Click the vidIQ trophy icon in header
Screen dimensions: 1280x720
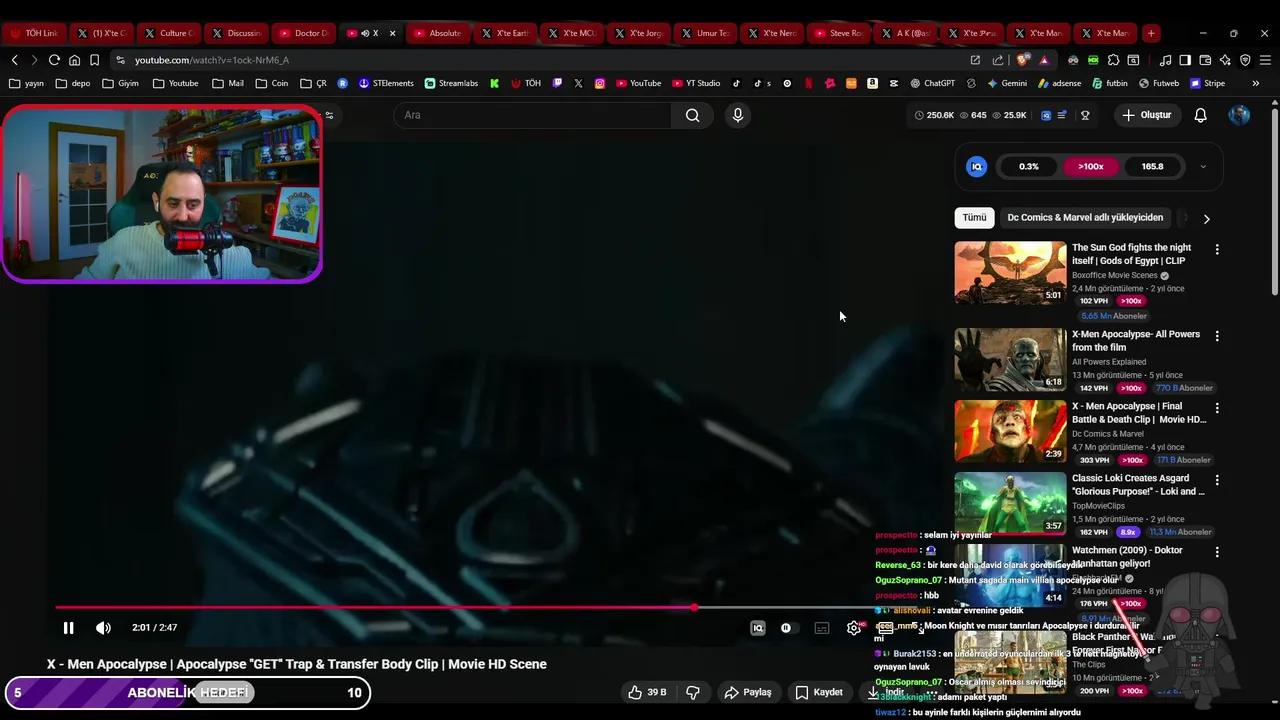pyautogui.click(x=1085, y=115)
